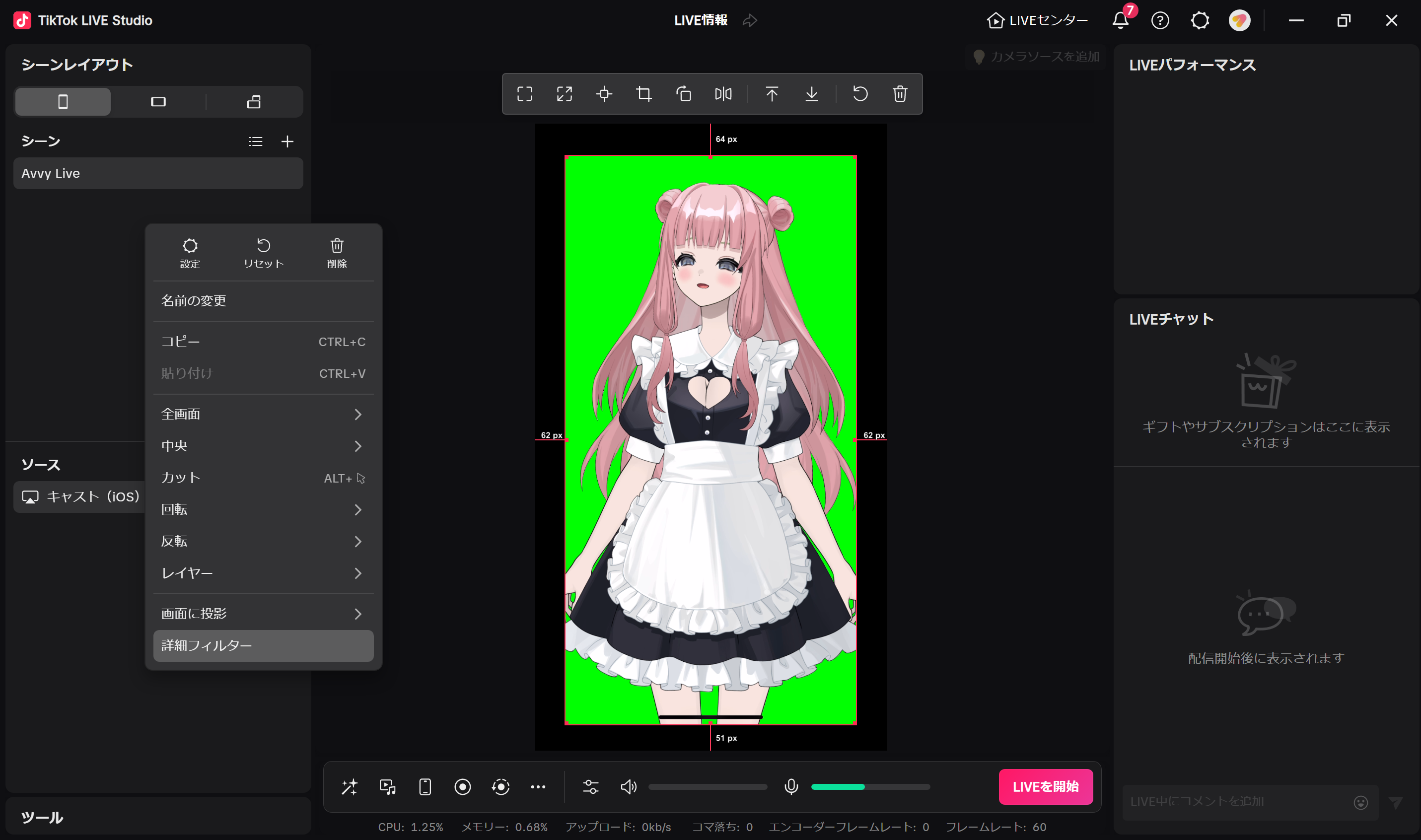Image resolution: width=1421 pixels, height=840 pixels.
Task: Select the キャスト (iOS) source
Action: 80,497
